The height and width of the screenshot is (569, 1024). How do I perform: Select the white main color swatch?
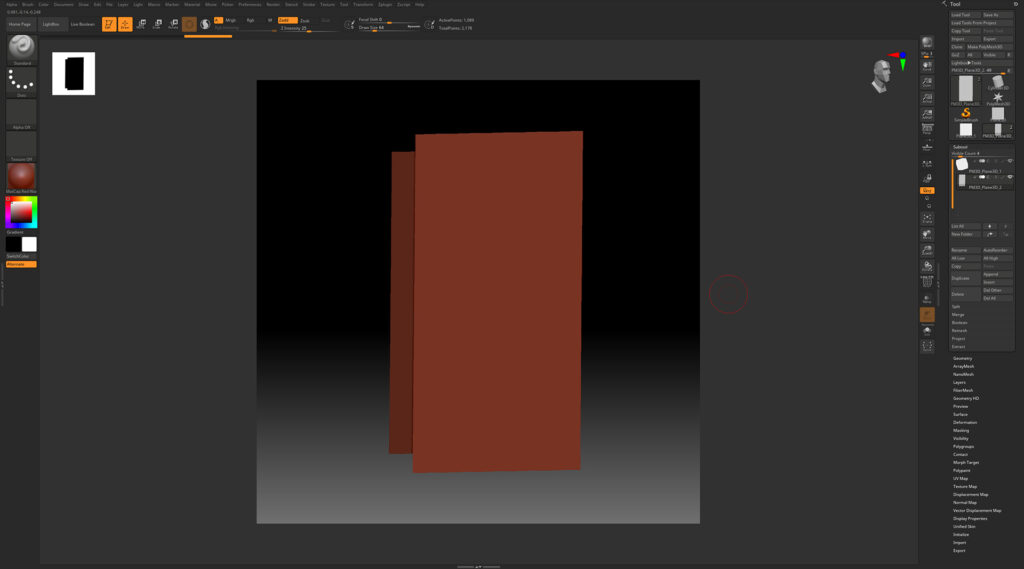click(x=29, y=244)
